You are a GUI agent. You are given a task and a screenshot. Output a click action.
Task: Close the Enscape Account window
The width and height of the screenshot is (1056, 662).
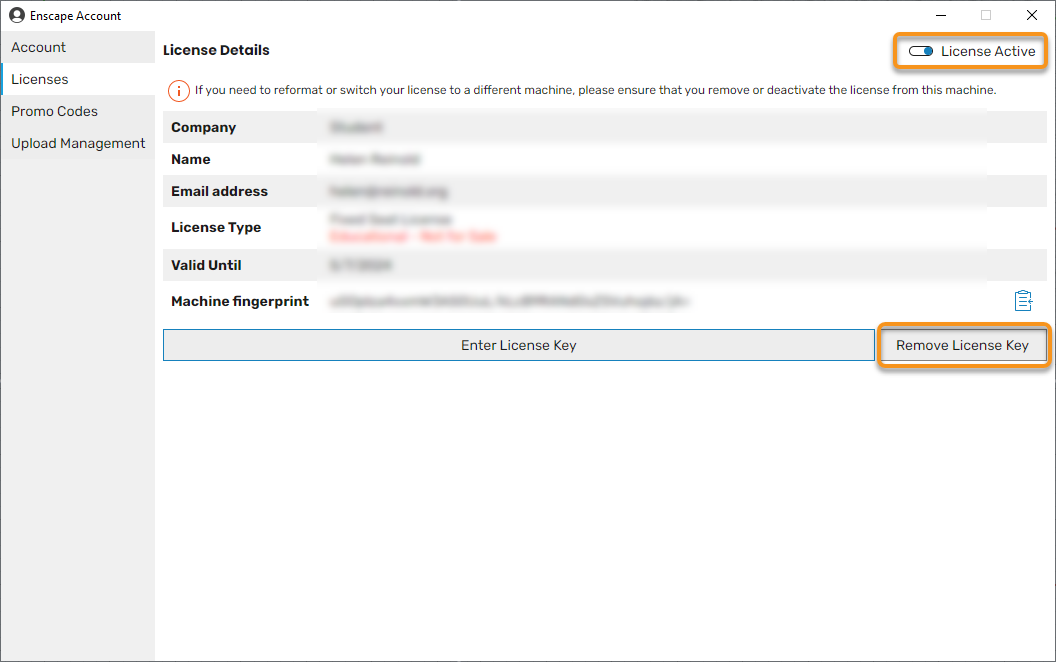click(1032, 16)
